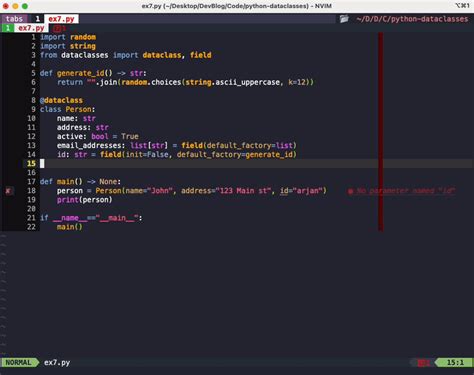Click the 'main()' call on line 22
The height and width of the screenshot is (375, 474).
pyautogui.click(x=70, y=227)
